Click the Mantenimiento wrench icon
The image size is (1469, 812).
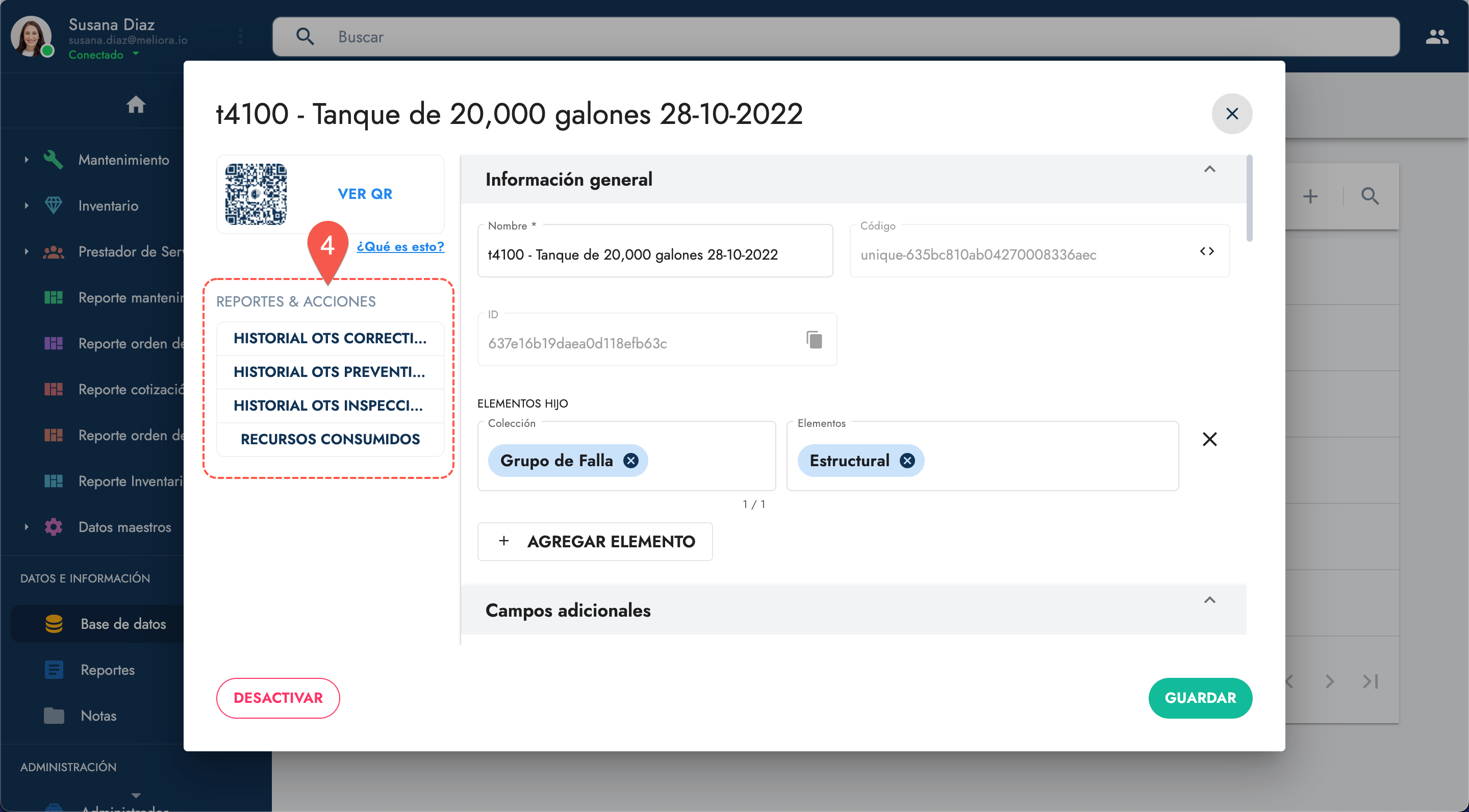click(53, 160)
